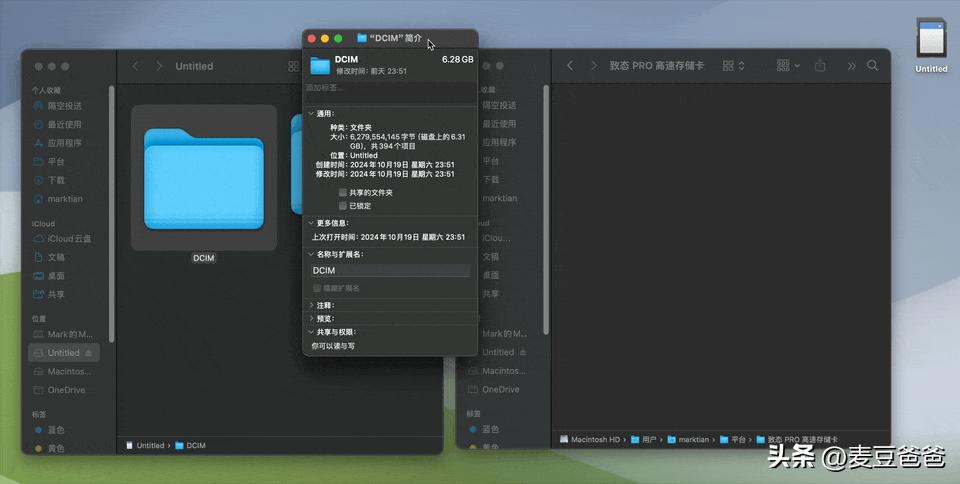
Task: Show more toolbar items in 致态 PRO window
Action: (x=851, y=65)
